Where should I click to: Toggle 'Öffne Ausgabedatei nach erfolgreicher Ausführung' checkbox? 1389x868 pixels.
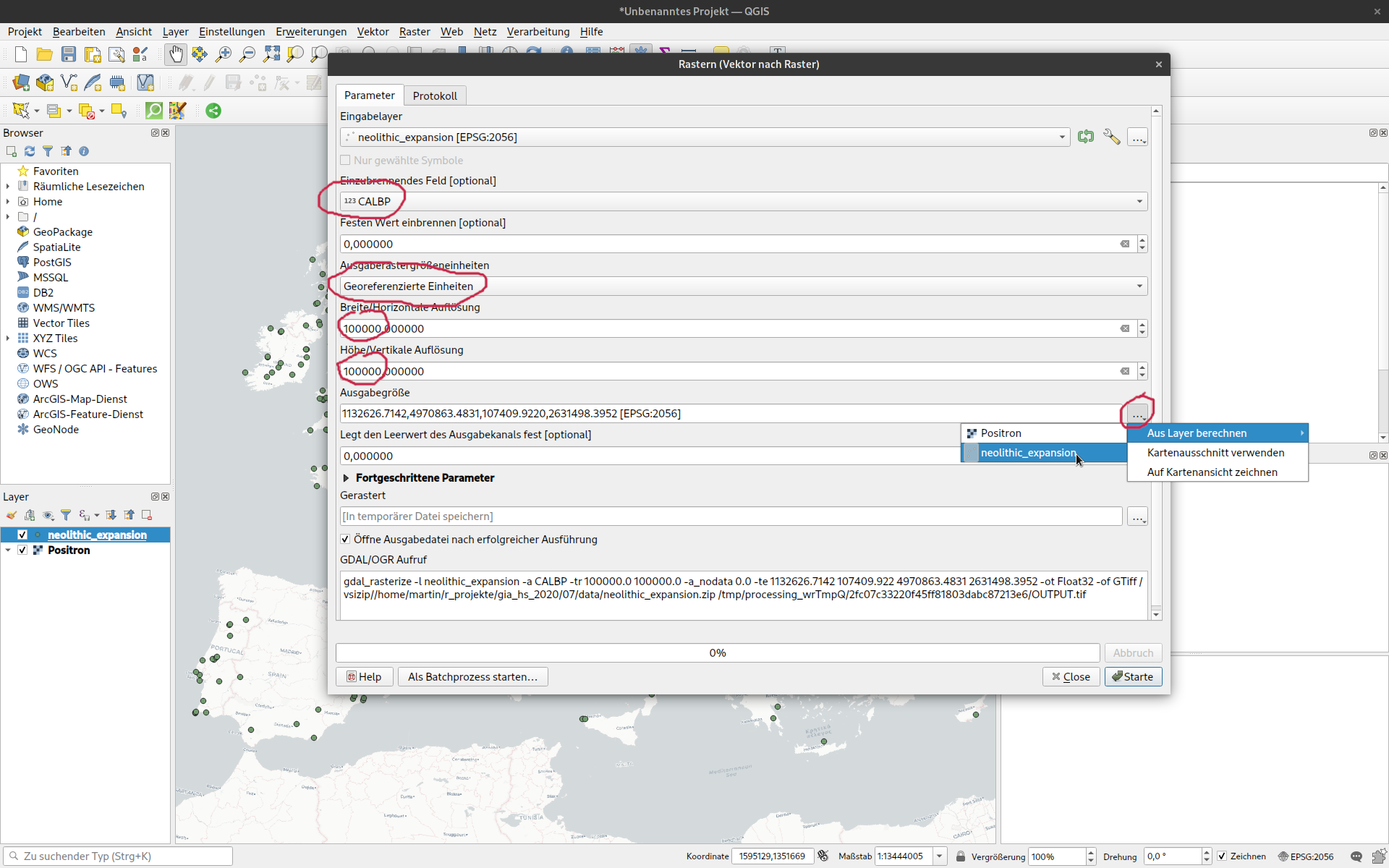click(x=345, y=539)
